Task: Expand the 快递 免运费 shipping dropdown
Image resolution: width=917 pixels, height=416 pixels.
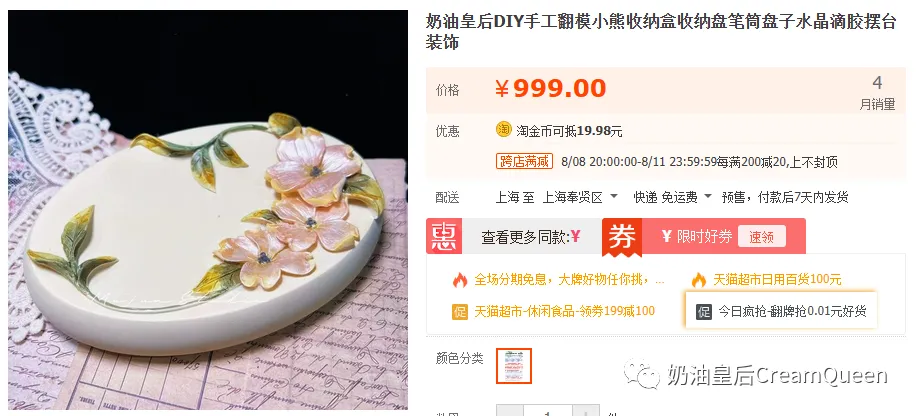Action: [x=673, y=197]
